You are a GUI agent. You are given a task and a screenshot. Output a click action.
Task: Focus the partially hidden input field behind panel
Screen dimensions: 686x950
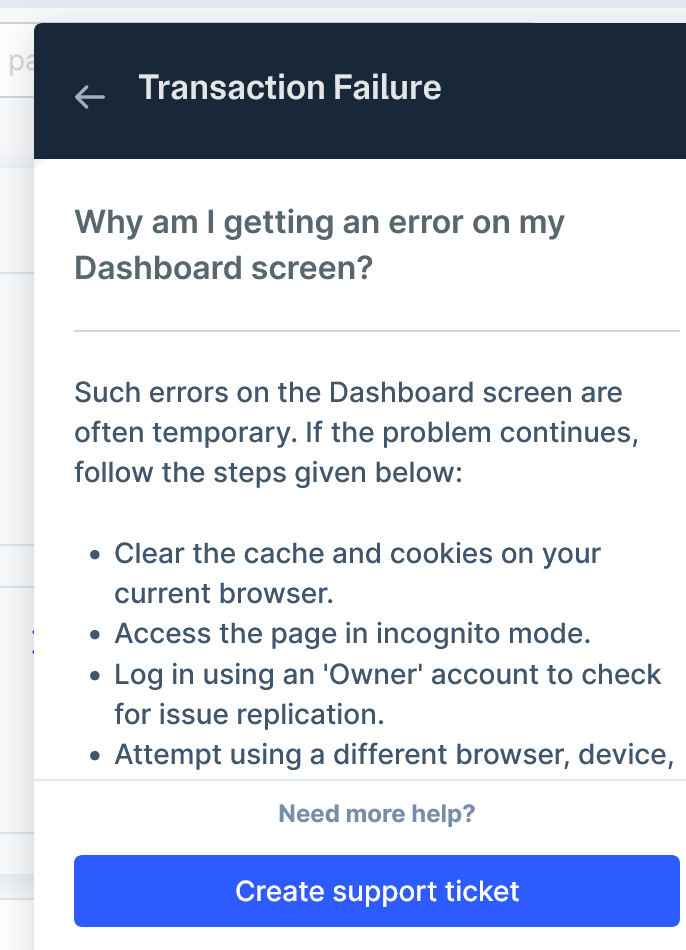coord(16,66)
